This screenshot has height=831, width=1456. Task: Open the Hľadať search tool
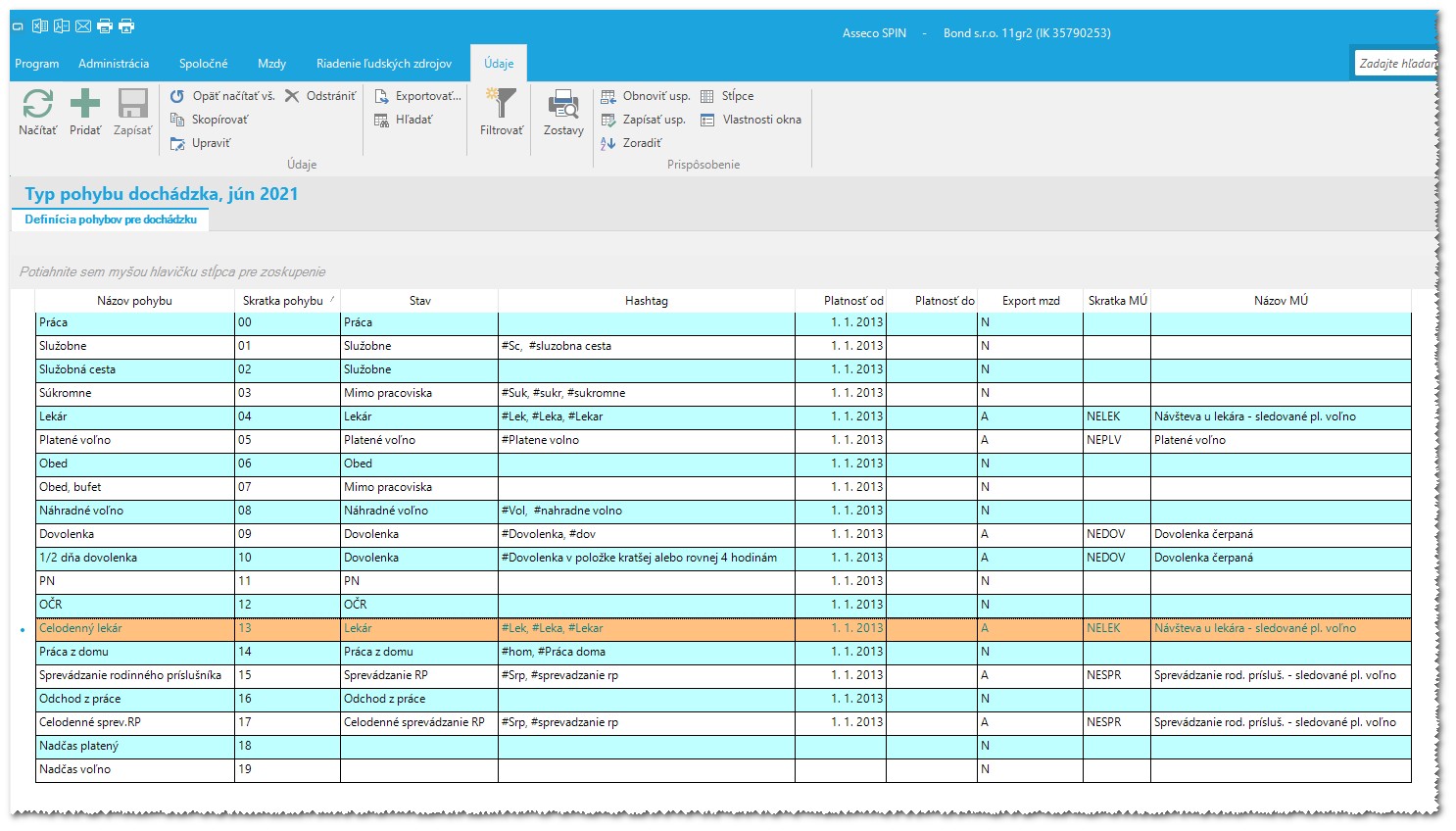point(404,120)
